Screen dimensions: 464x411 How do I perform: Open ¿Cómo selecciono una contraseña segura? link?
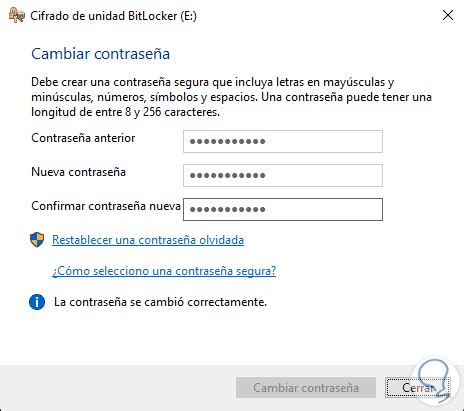pos(164,271)
